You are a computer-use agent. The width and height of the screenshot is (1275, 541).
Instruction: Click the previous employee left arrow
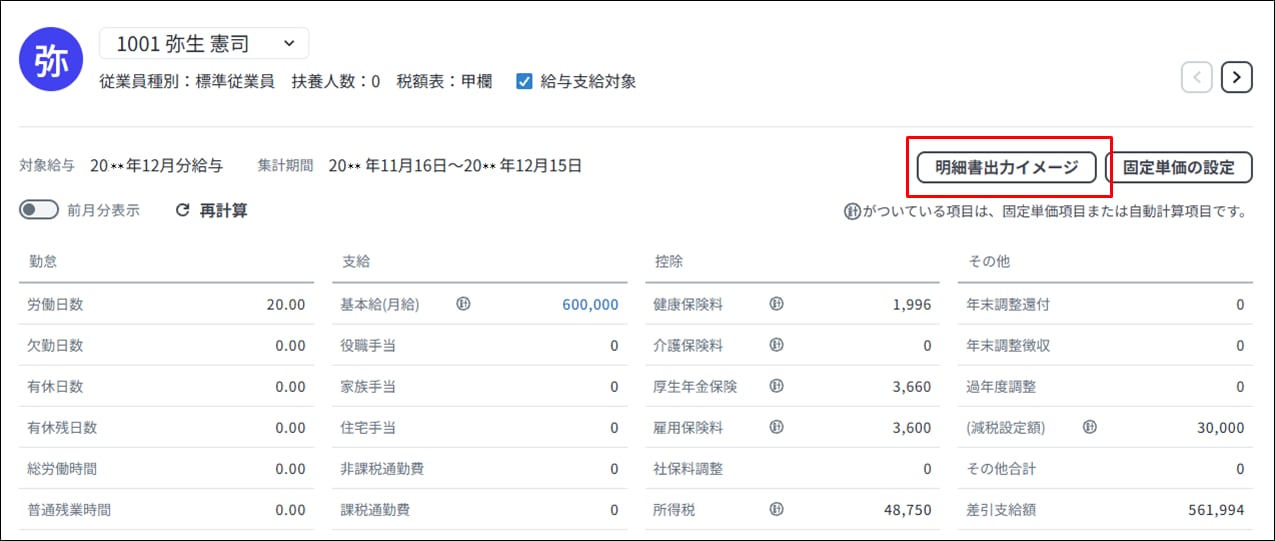tap(1196, 77)
